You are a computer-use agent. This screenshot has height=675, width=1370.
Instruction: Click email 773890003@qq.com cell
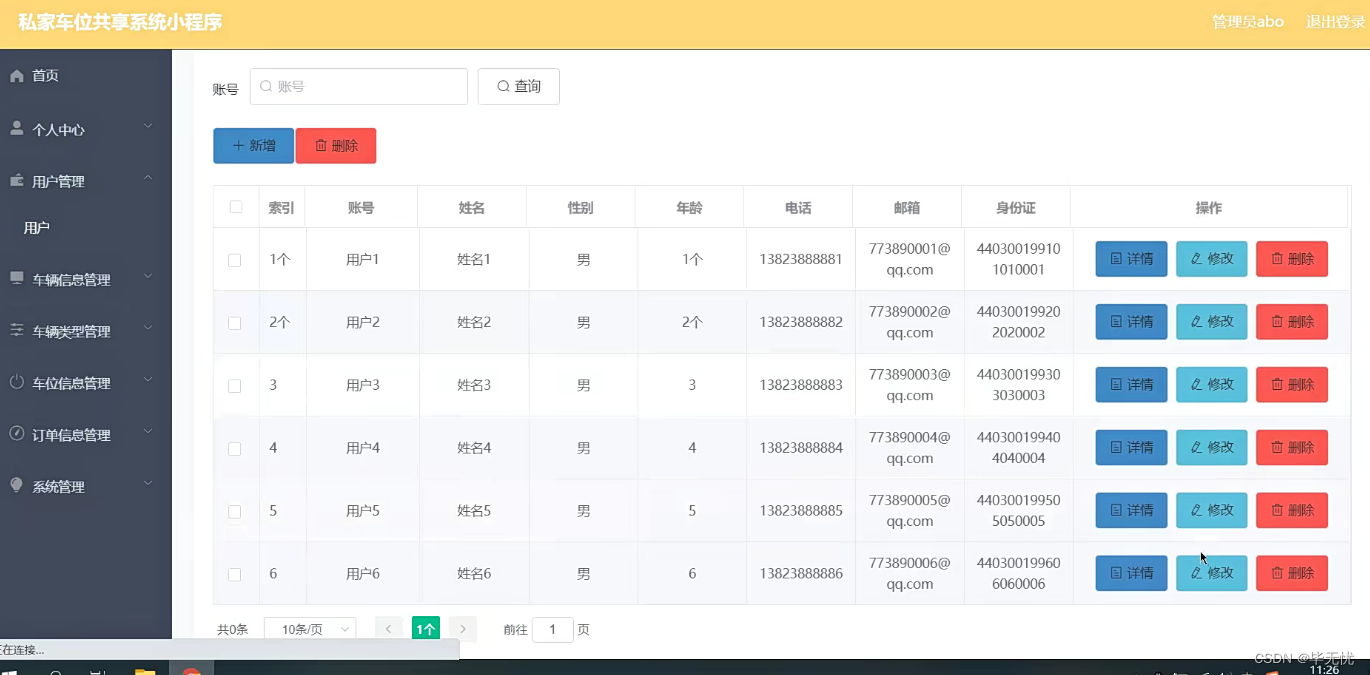909,385
